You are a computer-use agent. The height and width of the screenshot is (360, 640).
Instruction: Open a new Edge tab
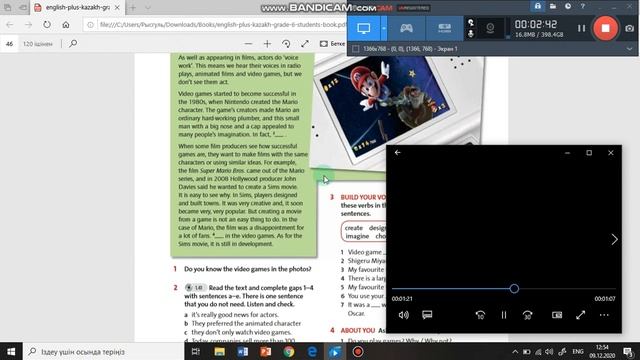click(133, 7)
